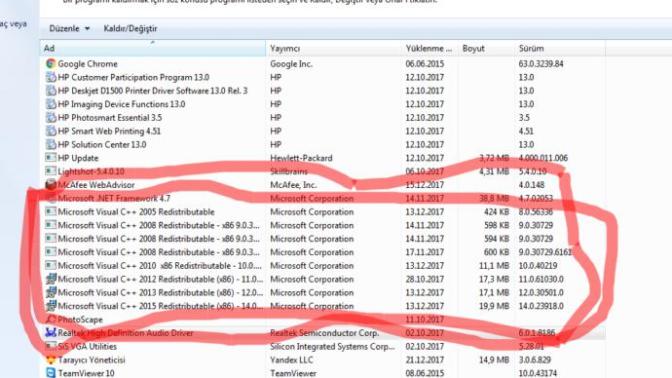Screen dimensions: 672x378
Task: Select Visual C++ 2015 Redistributable (x86)
Action: point(160,306)
